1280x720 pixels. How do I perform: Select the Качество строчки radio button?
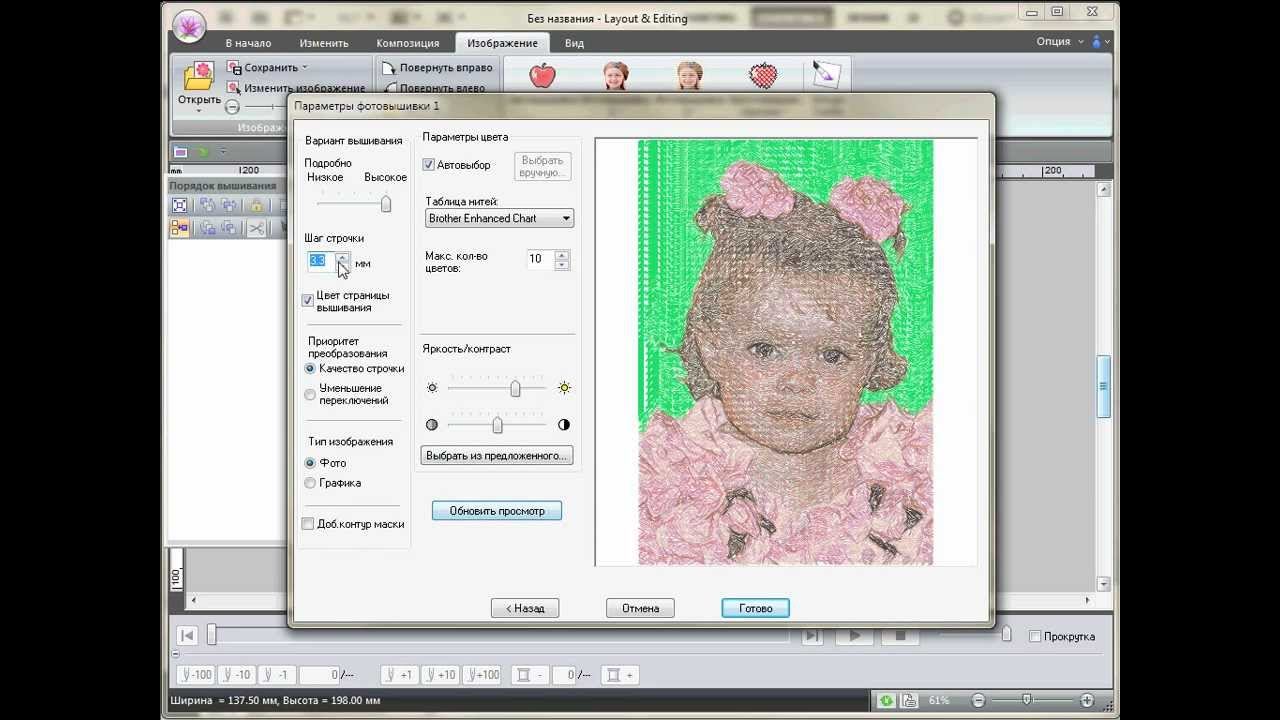(310, 369)
